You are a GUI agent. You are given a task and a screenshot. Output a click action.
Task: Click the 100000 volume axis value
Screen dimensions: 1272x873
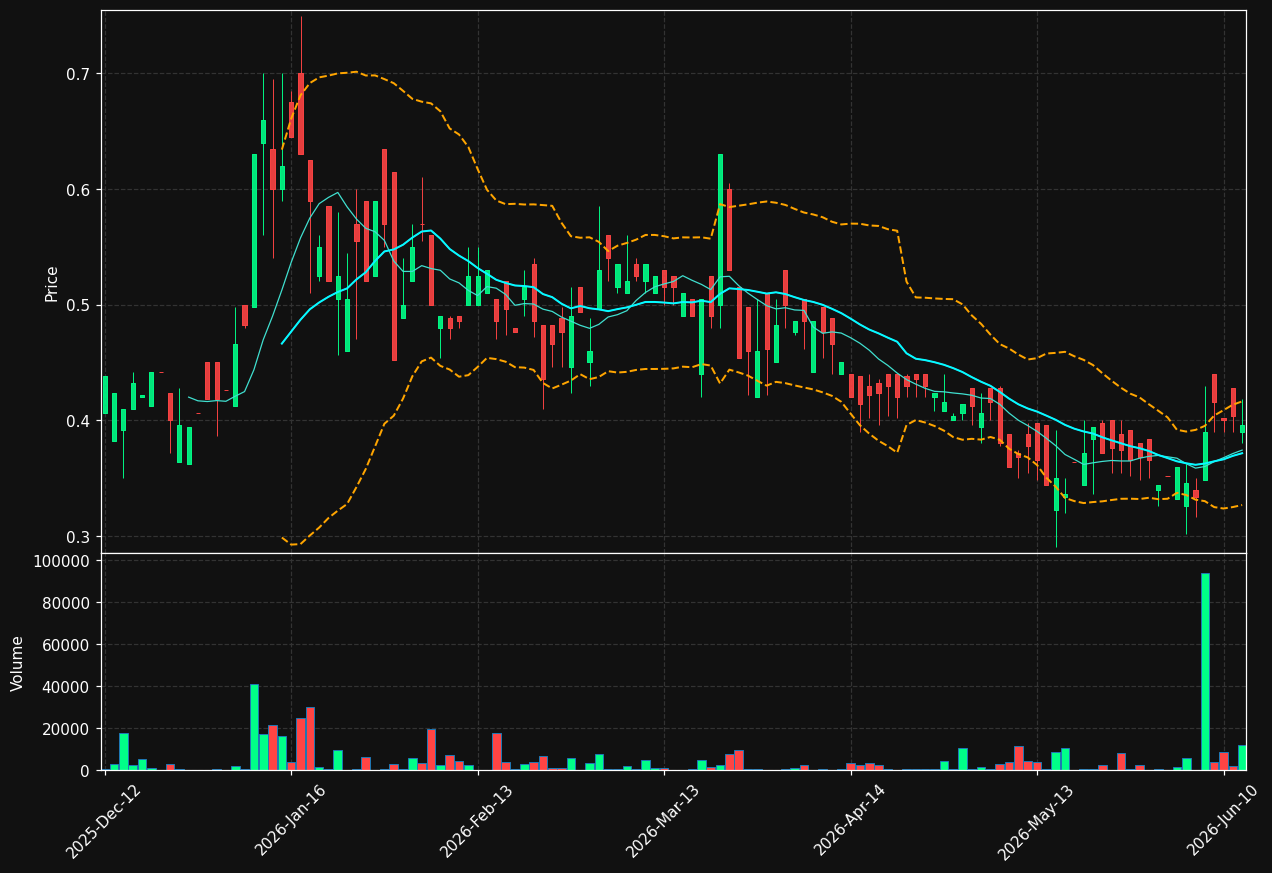click(62, 561)
